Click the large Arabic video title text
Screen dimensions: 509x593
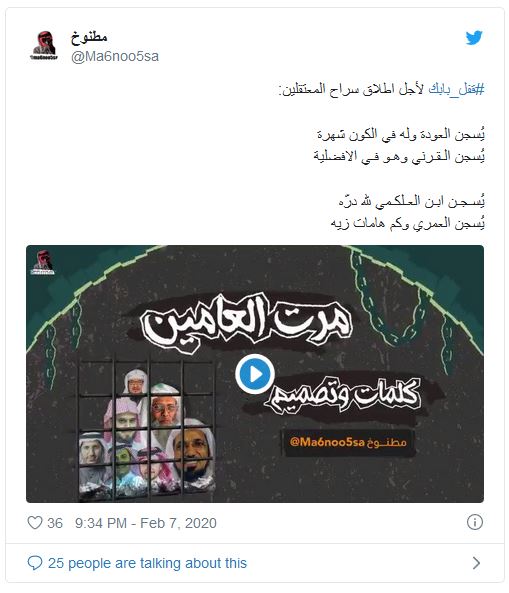pyautogui.click(x=247, y=321)
